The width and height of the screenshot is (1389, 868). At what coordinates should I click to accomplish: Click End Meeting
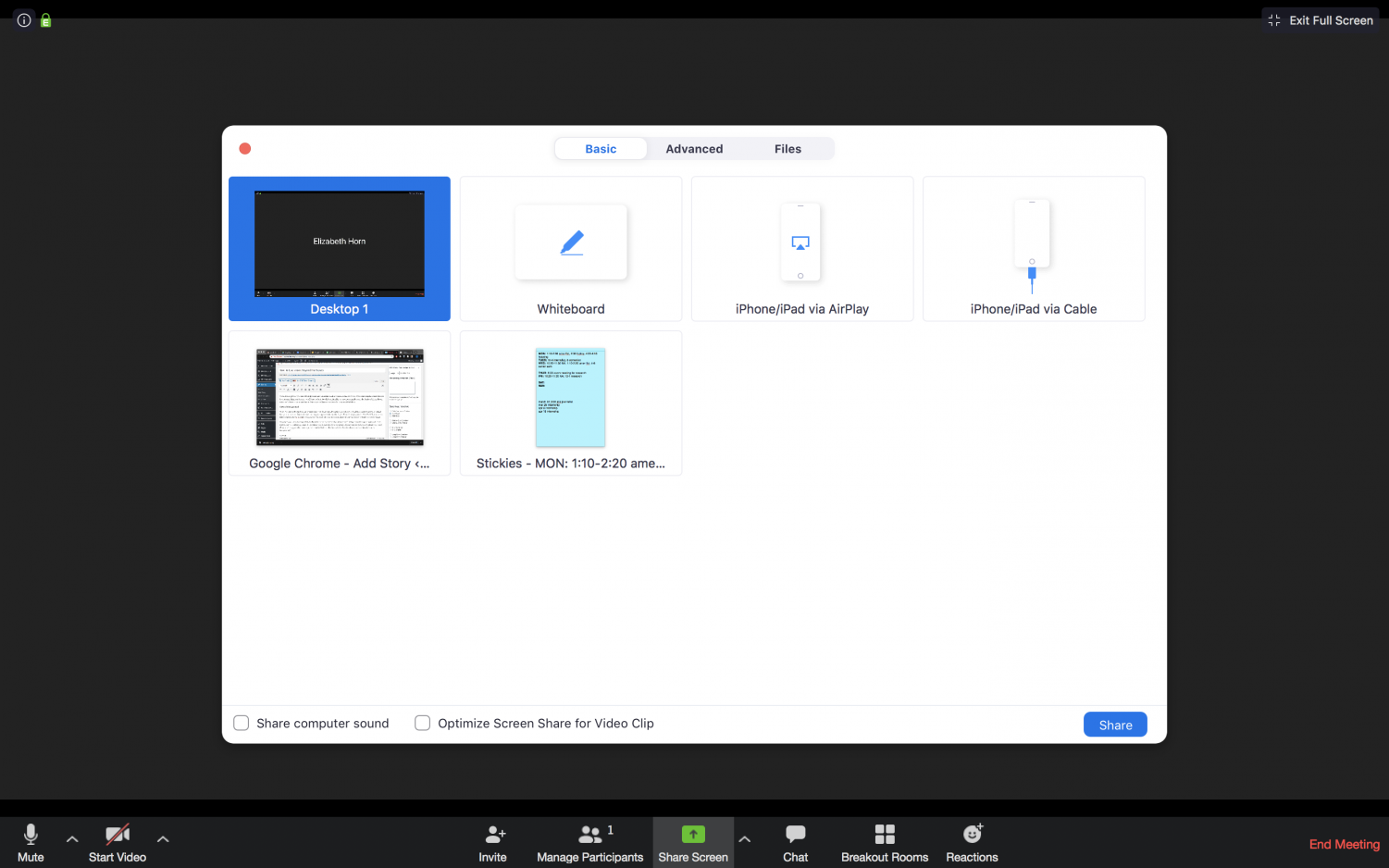(x=1344, y=844)
